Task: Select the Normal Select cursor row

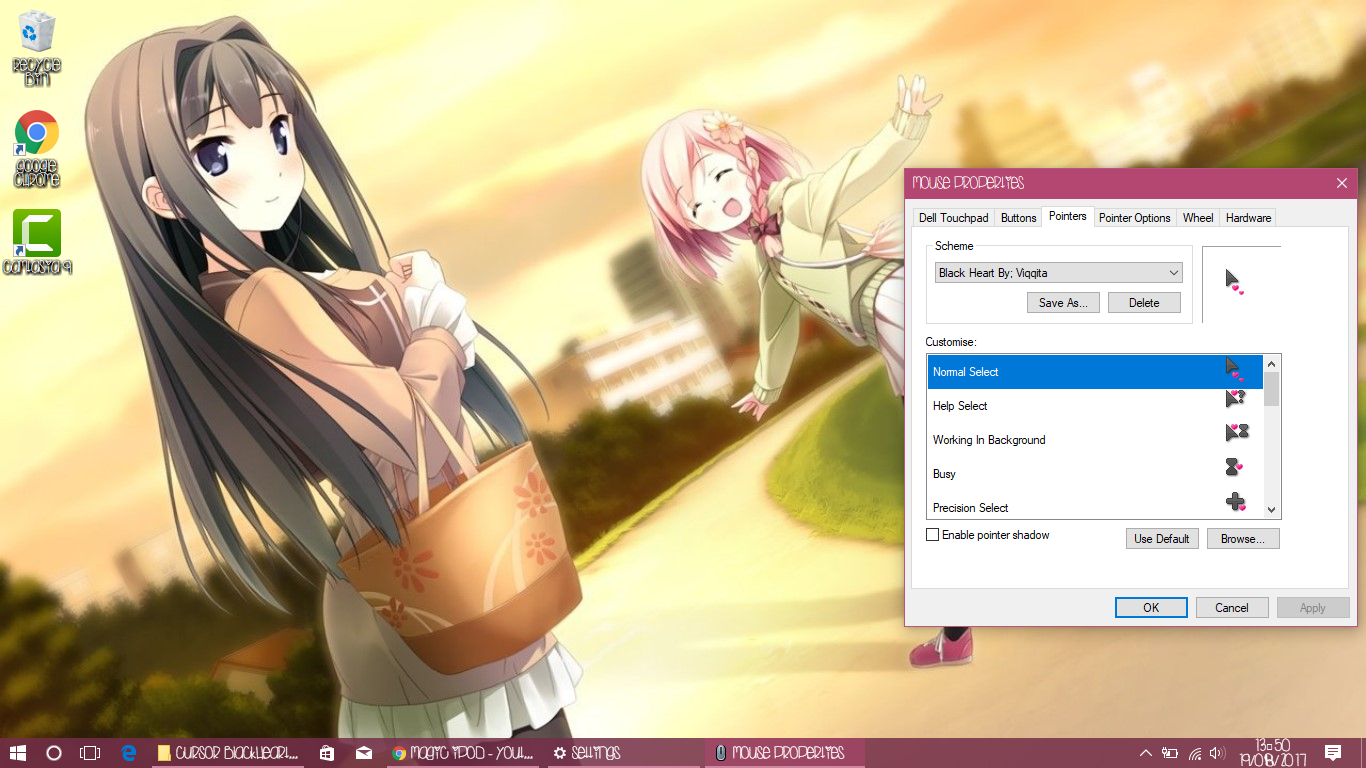Action: coord(1095,372)
